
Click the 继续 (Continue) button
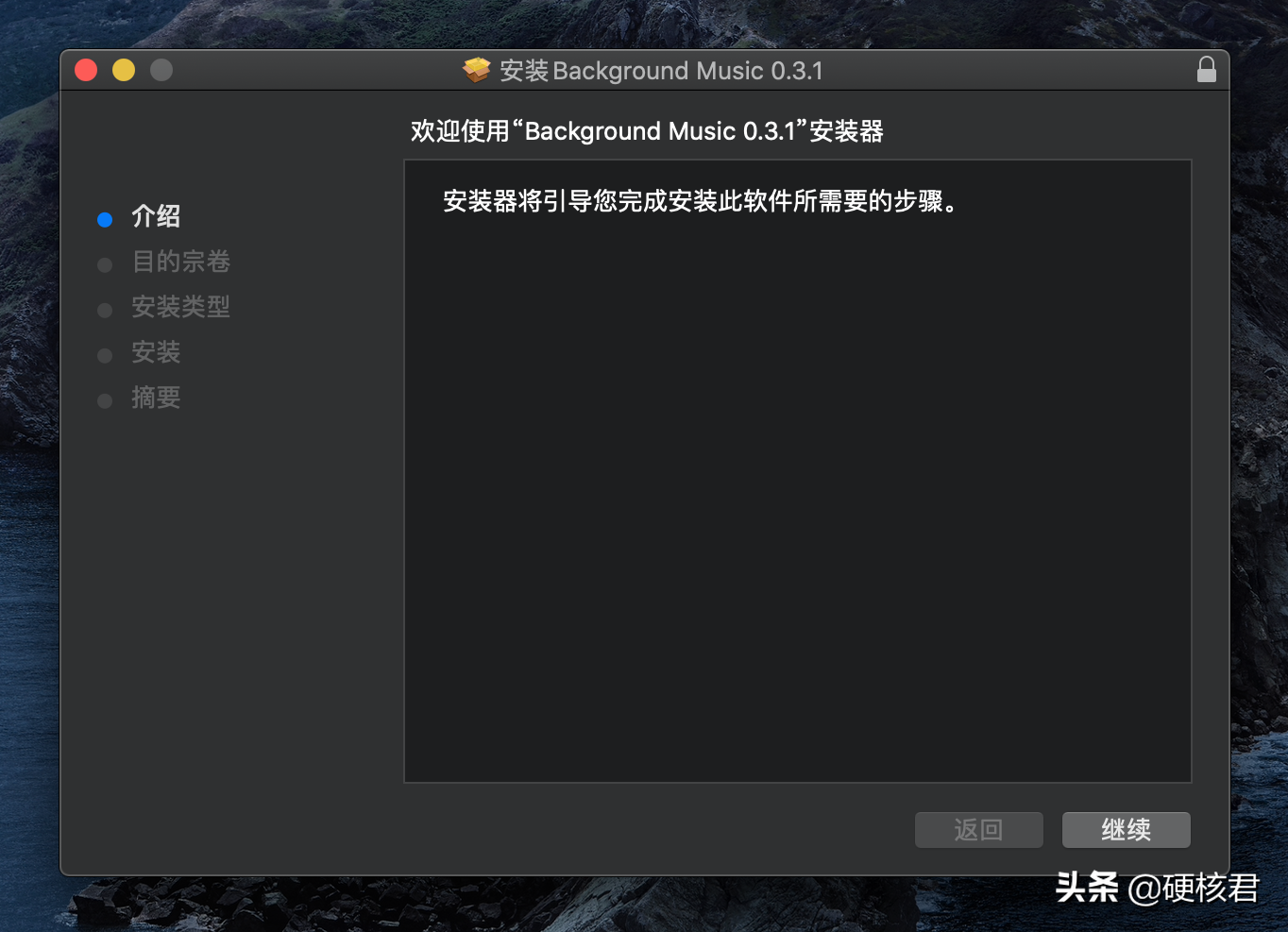tap(1126, 830)
